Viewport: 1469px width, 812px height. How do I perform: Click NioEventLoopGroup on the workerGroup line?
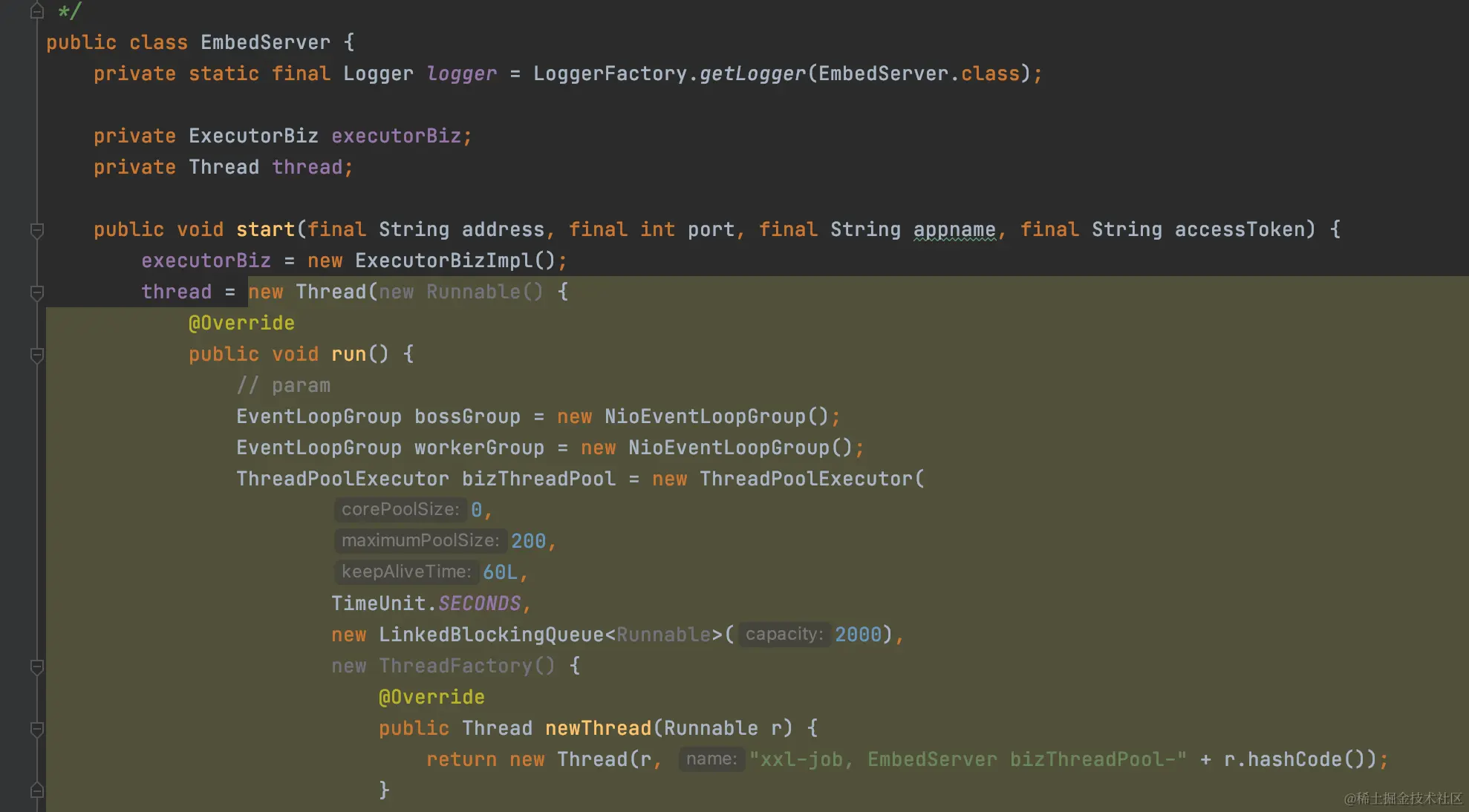[729, 448]
